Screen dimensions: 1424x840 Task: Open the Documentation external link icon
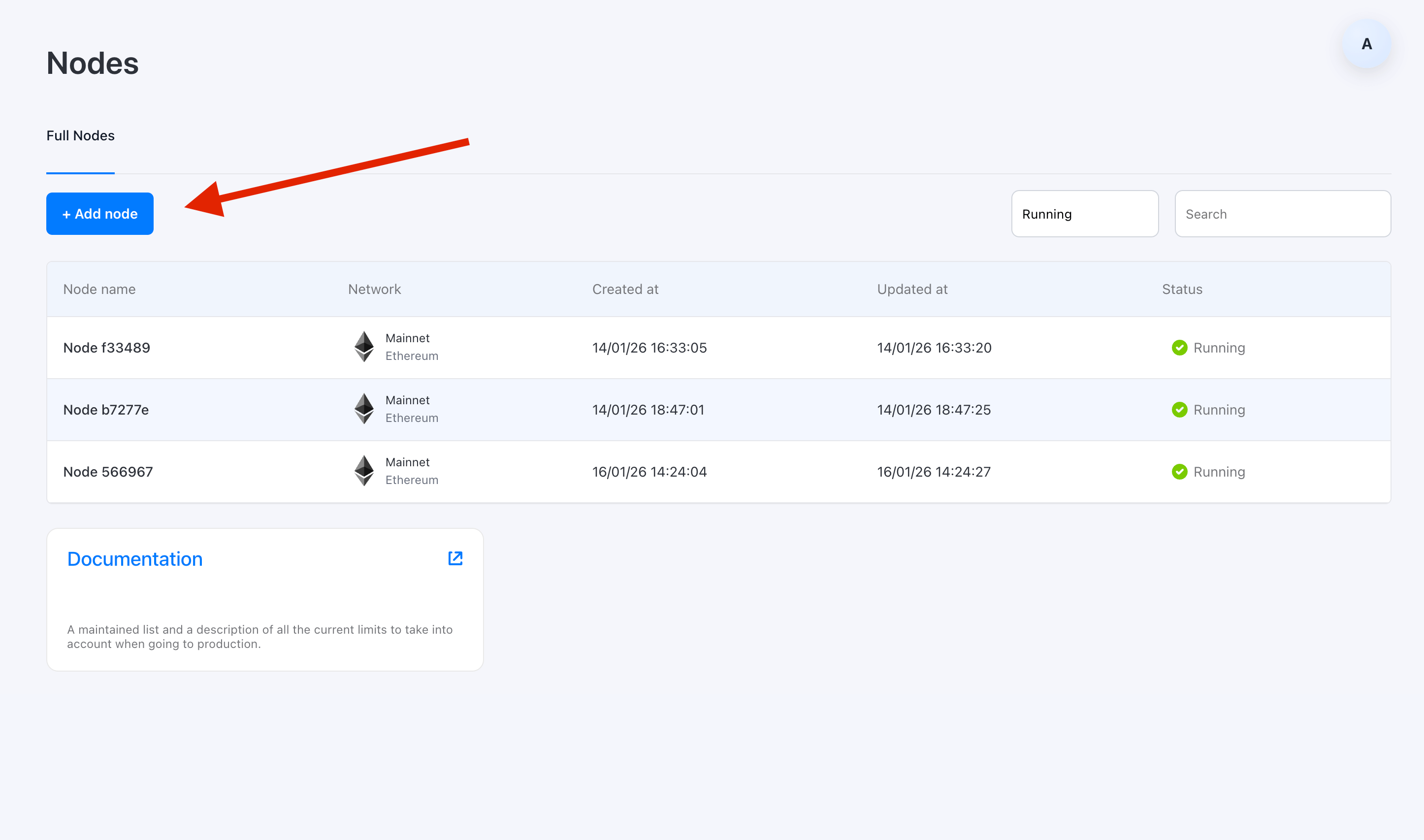[x=455, y=559]
